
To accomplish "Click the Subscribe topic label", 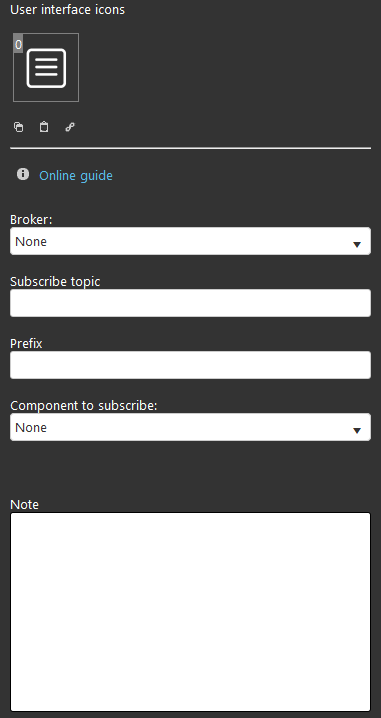I will click(x=55, y=281).
